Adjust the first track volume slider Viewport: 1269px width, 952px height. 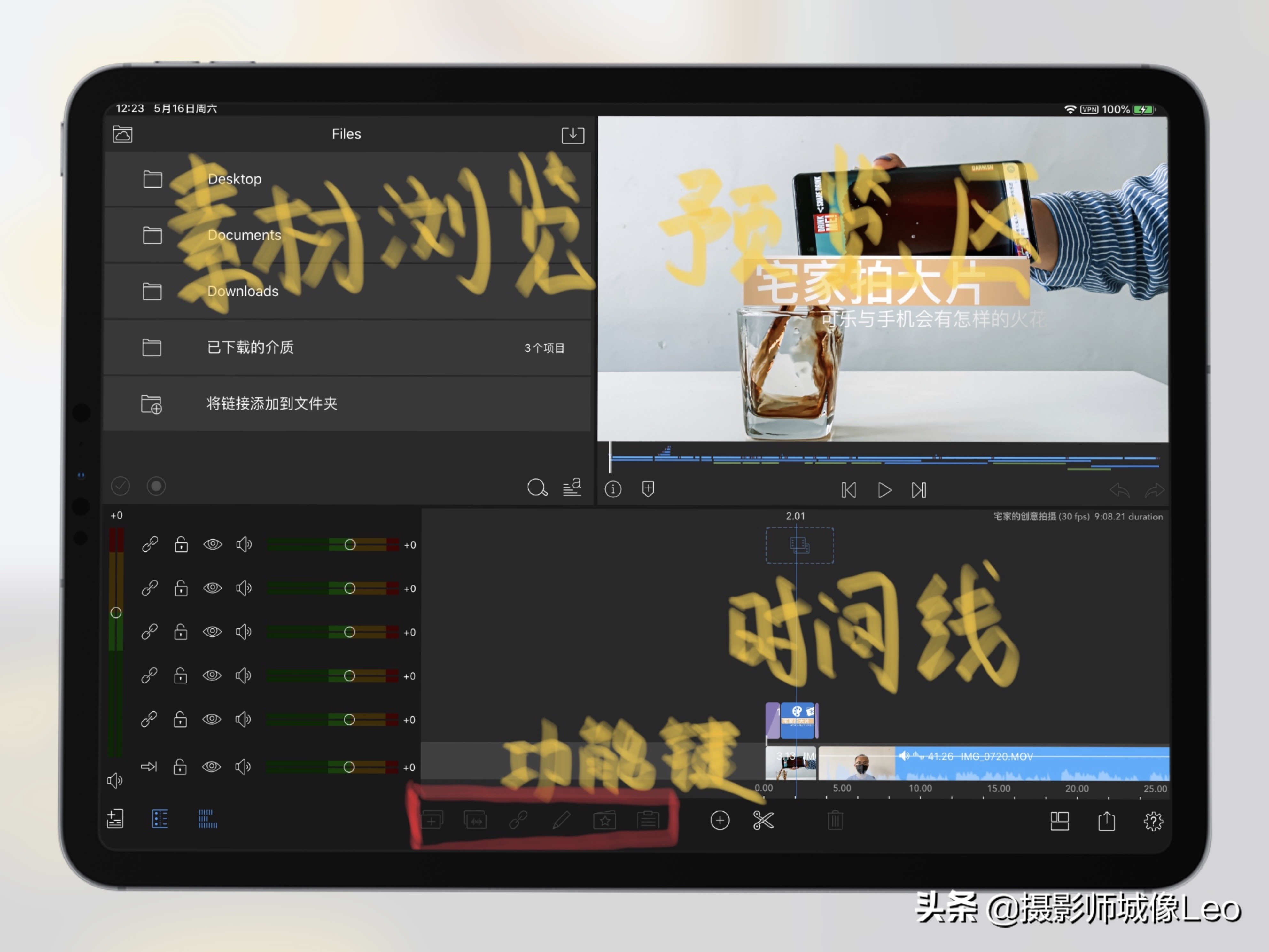[350, 545]
